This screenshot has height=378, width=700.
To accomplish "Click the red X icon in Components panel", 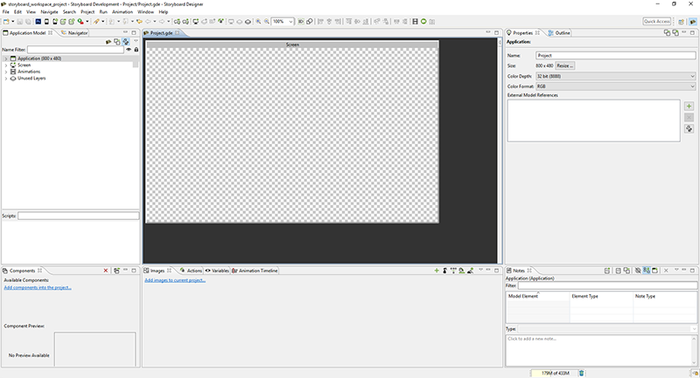I will pos(106,270).
